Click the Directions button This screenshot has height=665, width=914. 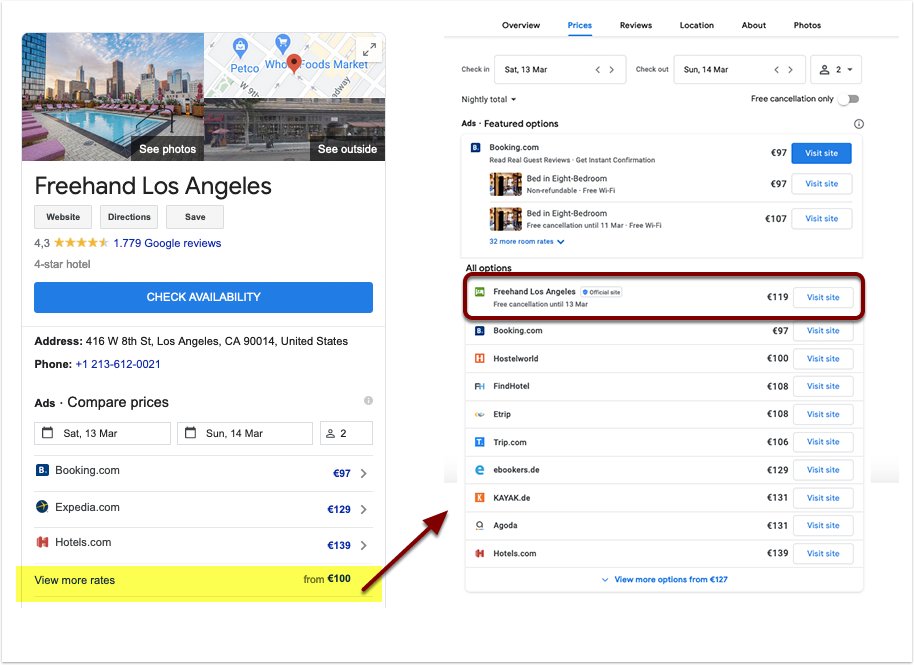(x=129, y=217)
